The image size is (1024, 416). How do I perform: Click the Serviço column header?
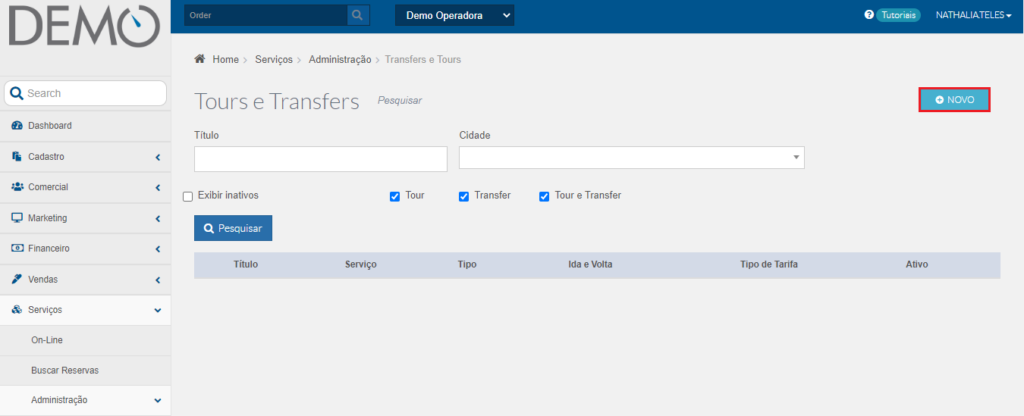tap(361, 264)
